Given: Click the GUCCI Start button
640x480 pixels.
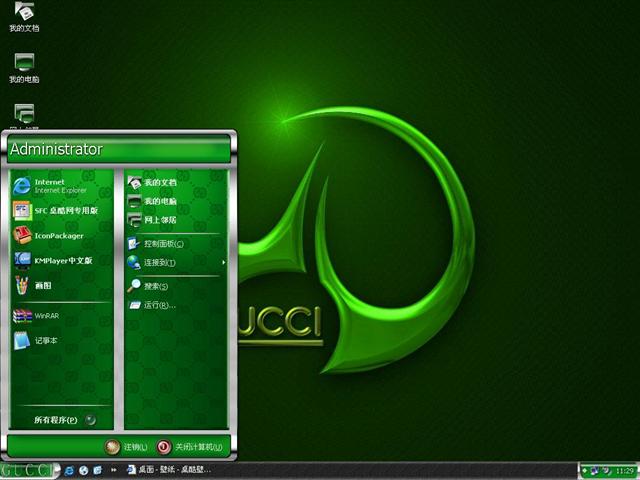Looking at the screenshot, I should pos(29,471).
